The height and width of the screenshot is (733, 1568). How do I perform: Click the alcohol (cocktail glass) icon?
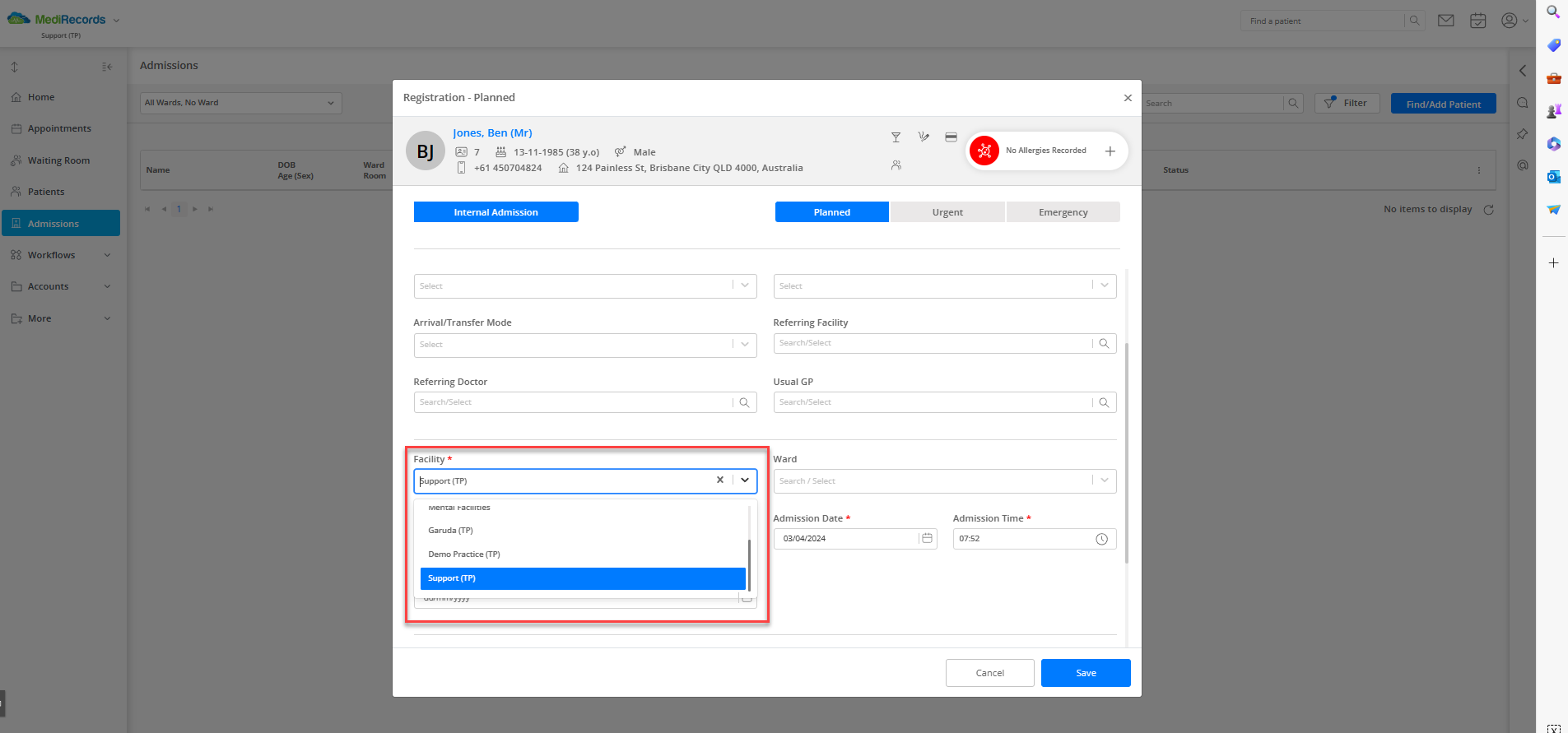tap(896, 137)
